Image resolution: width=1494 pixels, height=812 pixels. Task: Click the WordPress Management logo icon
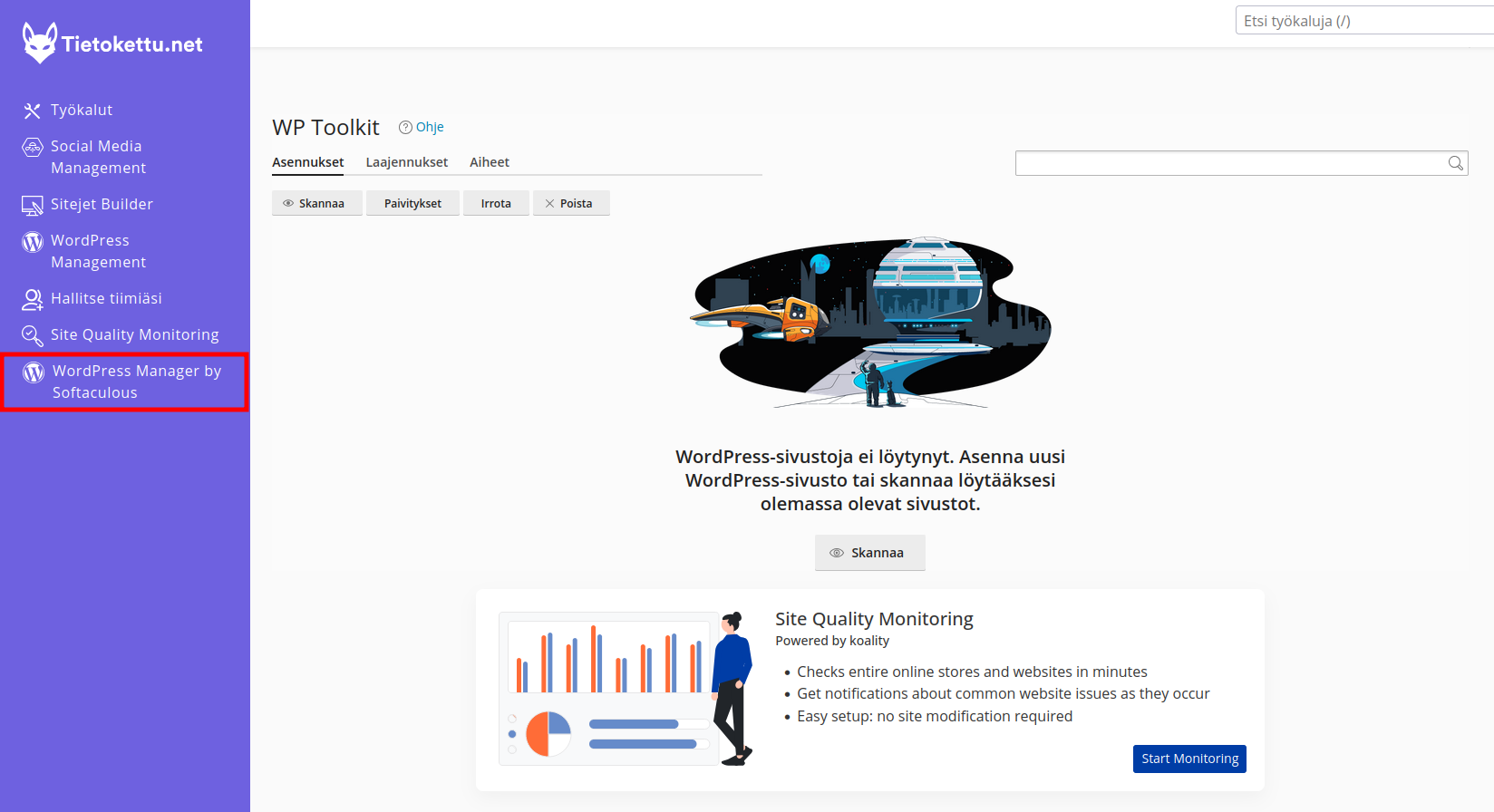coord(33,242)
